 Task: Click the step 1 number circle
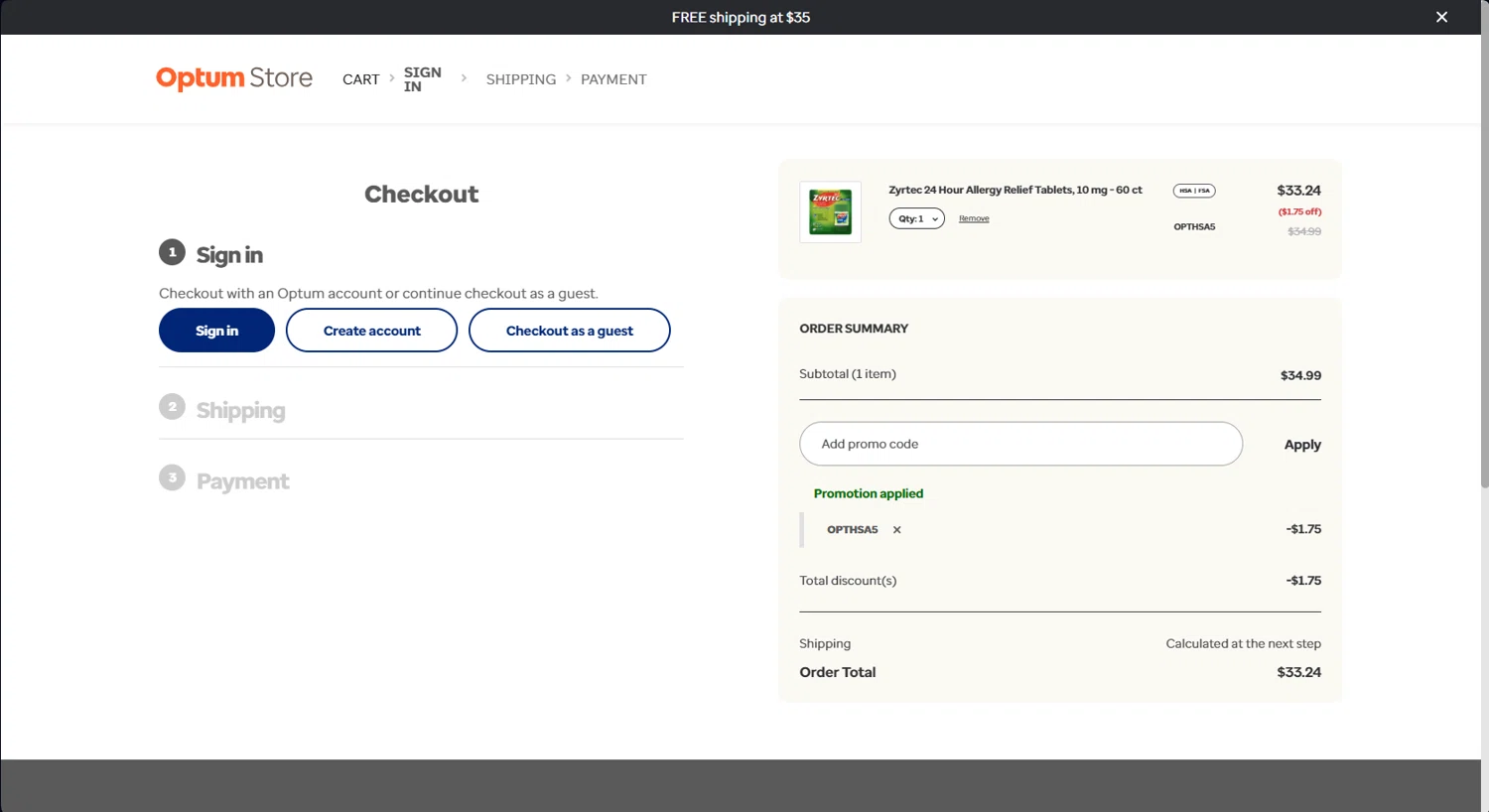coord(172,252)
